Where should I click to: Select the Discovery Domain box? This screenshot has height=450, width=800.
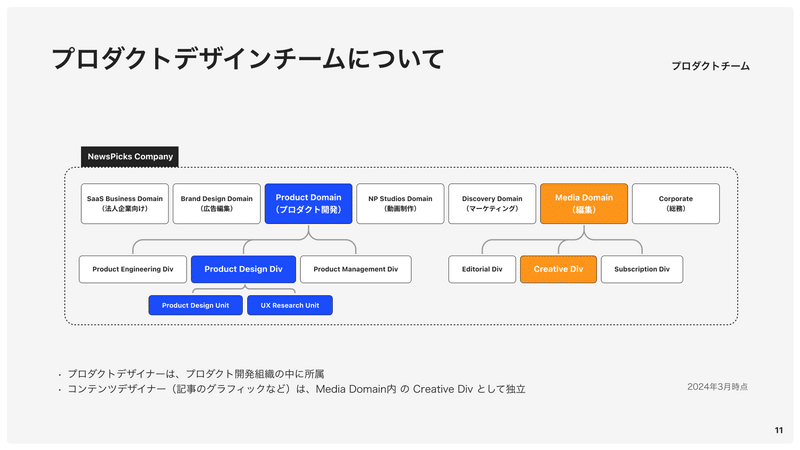coord(492,204)
